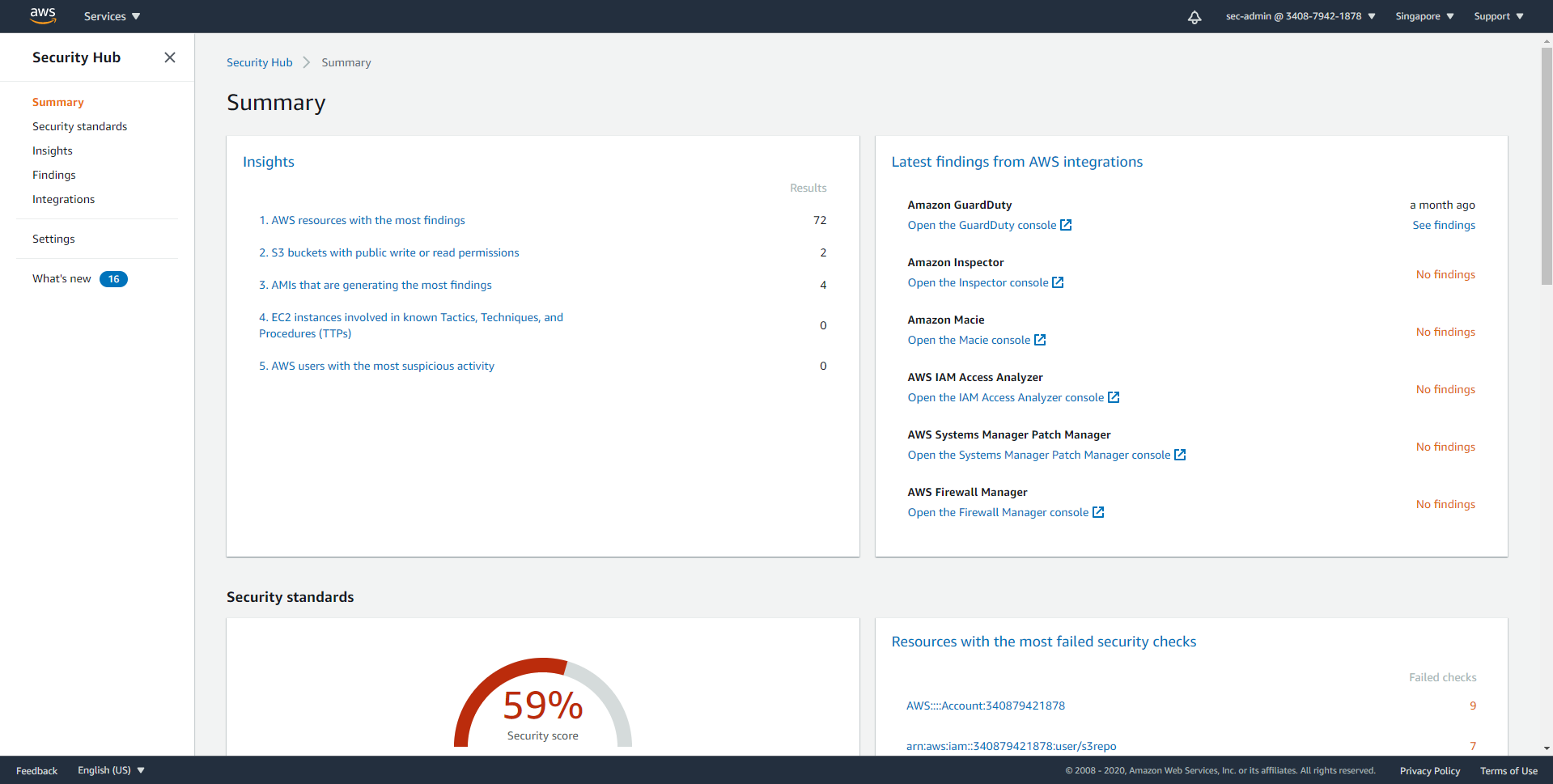The image size is (1553, 784).
Task: Click the 59% security score gauge
Action: click(543, 704)
